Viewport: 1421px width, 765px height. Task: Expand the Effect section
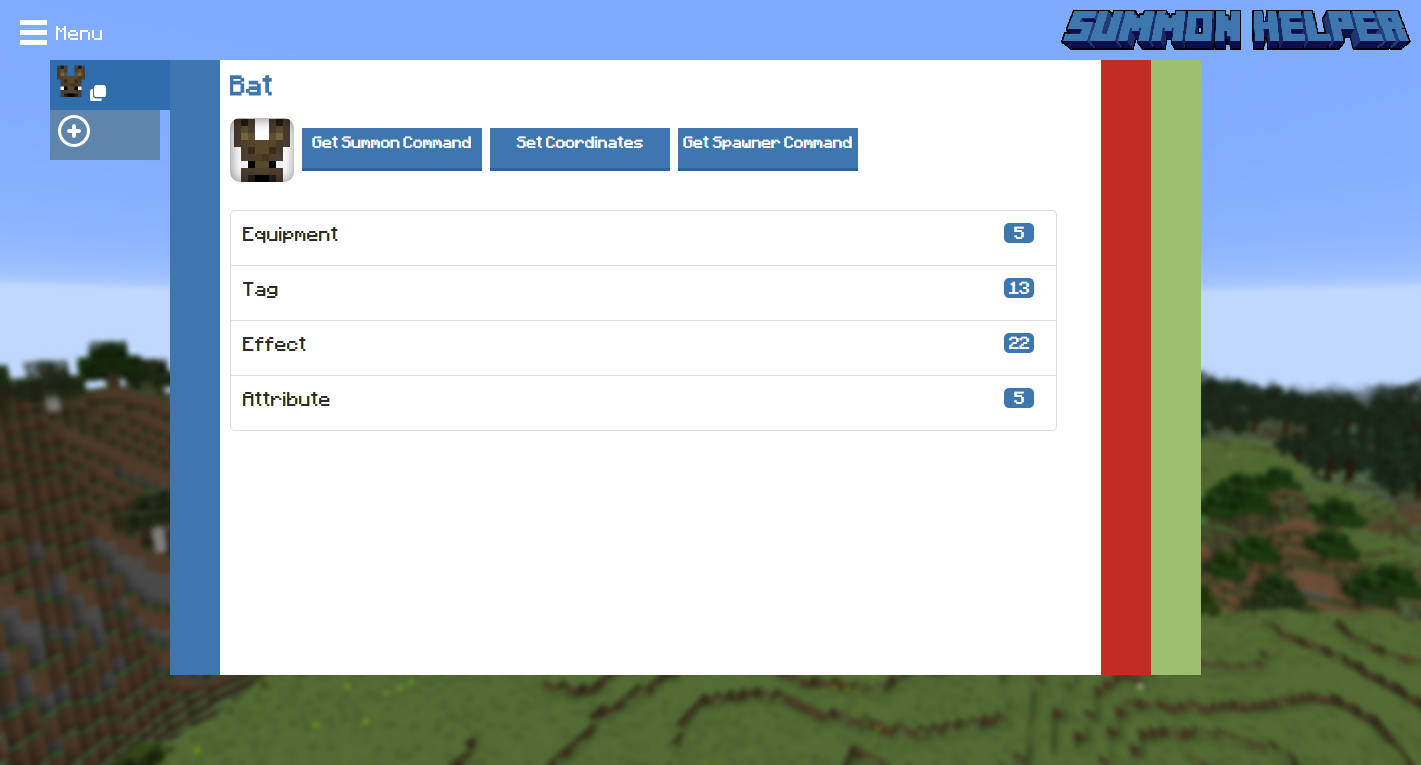point(643,348)
